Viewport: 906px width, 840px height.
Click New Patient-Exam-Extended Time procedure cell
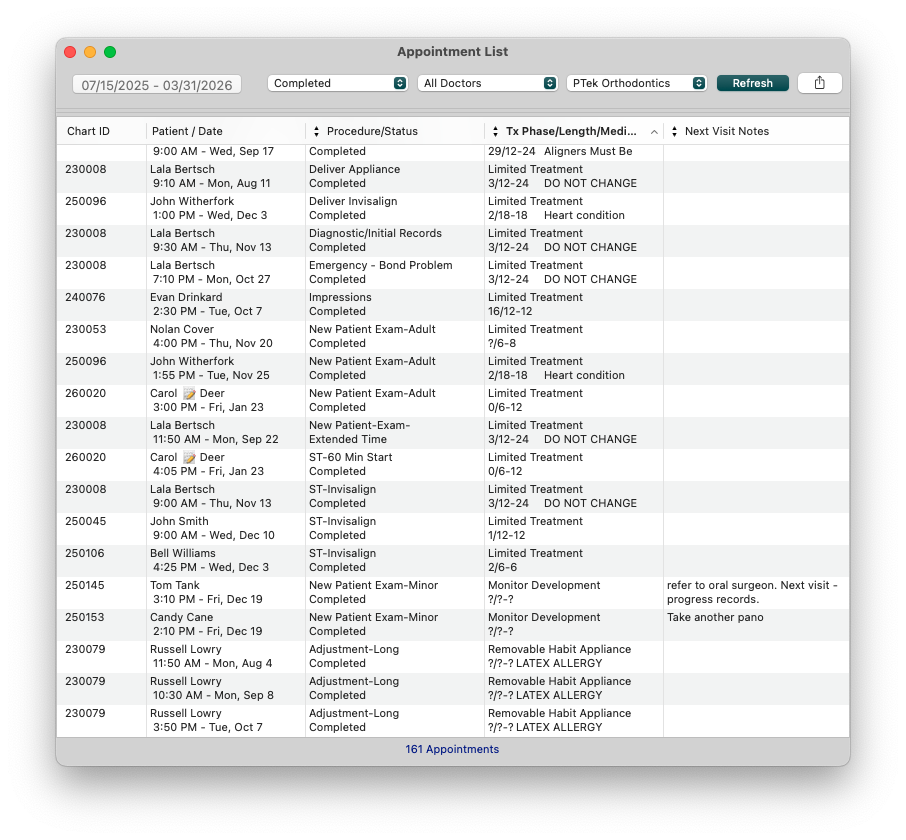(359, 432)
